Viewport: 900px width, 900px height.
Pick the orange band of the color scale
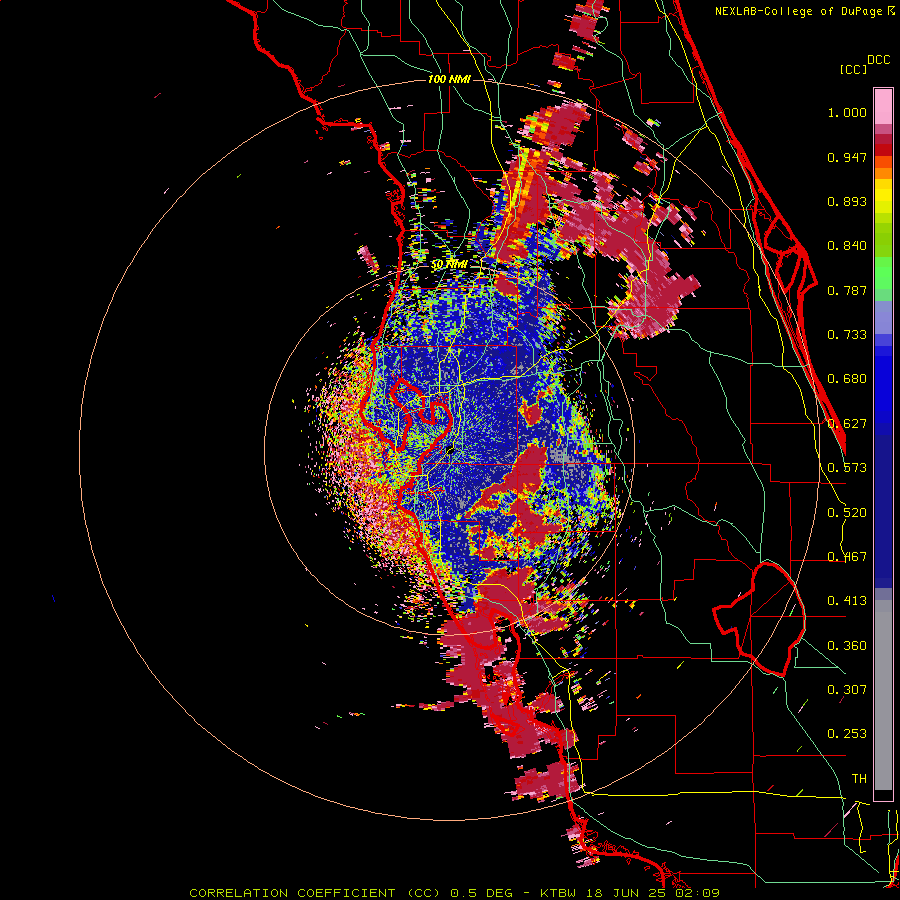pos(883,173)
